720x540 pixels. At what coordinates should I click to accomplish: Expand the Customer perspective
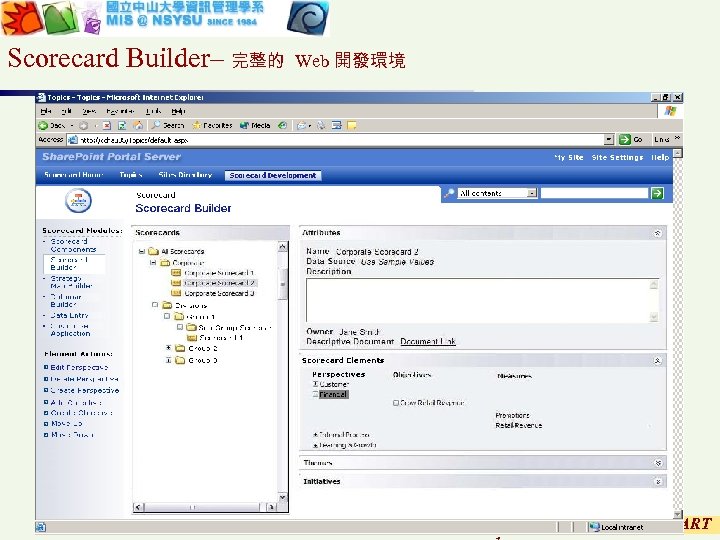[315, 384]
